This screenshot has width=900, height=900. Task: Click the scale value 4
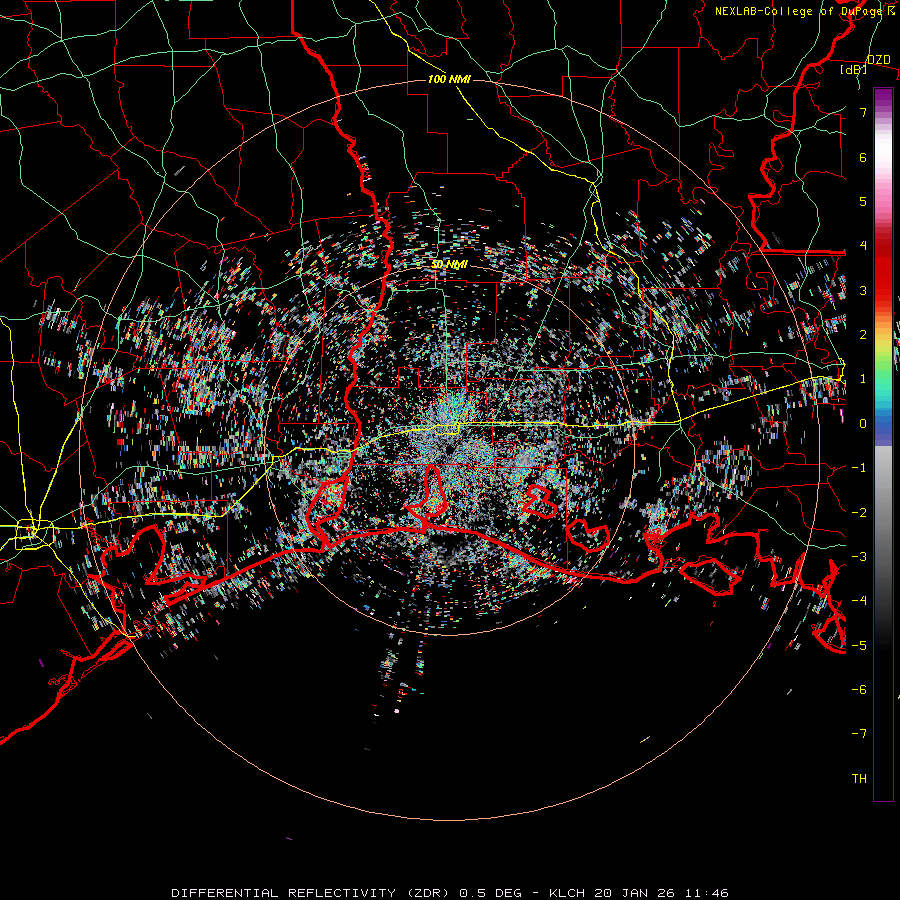pos(863,246)
